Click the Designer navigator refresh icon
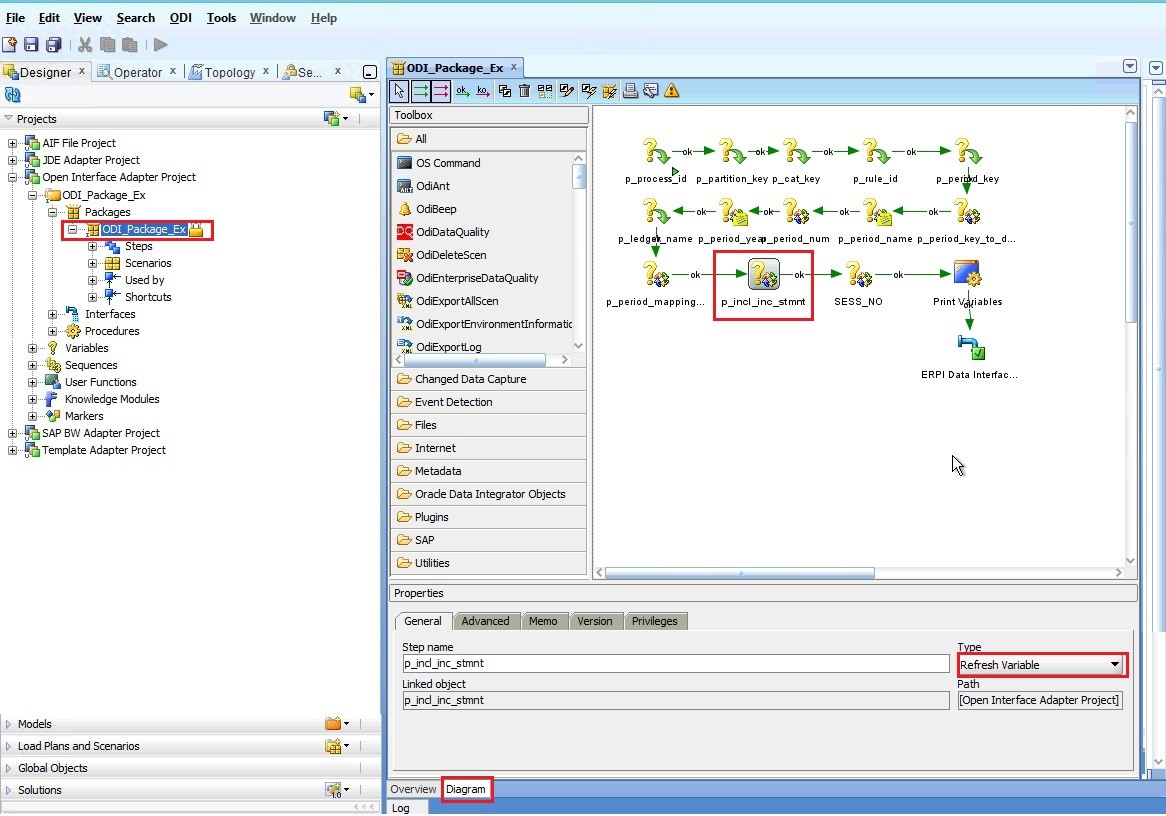 click(x=11, y=94)
